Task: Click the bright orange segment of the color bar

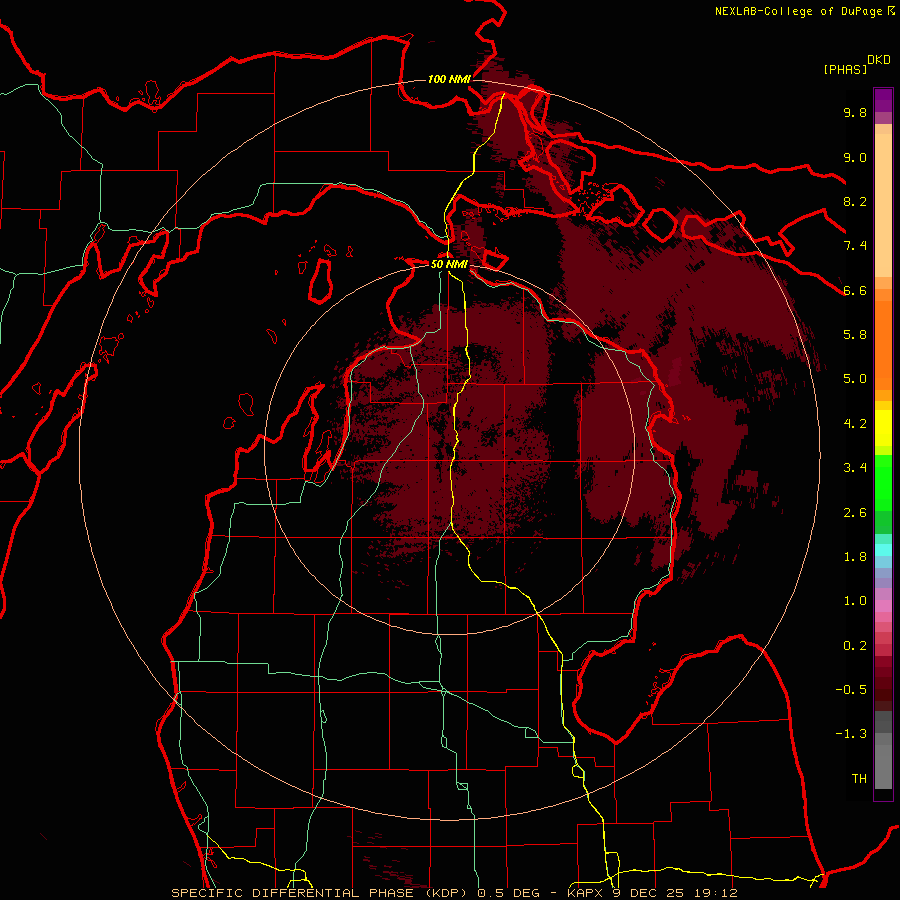Action: click(883, 346)
